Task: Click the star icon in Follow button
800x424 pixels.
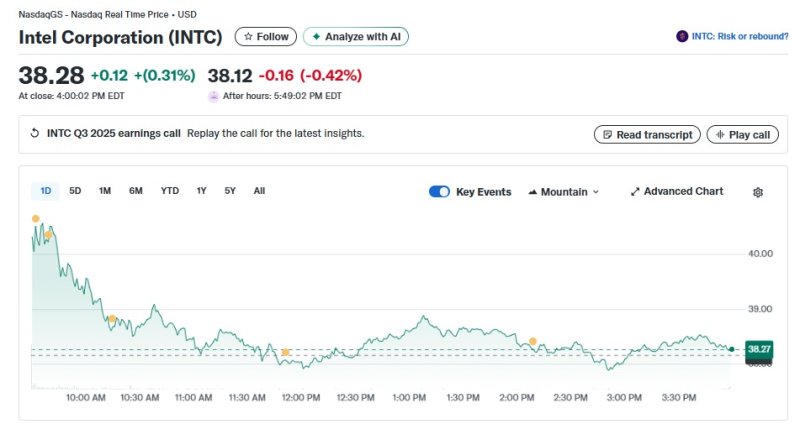Action: point(248,37)
